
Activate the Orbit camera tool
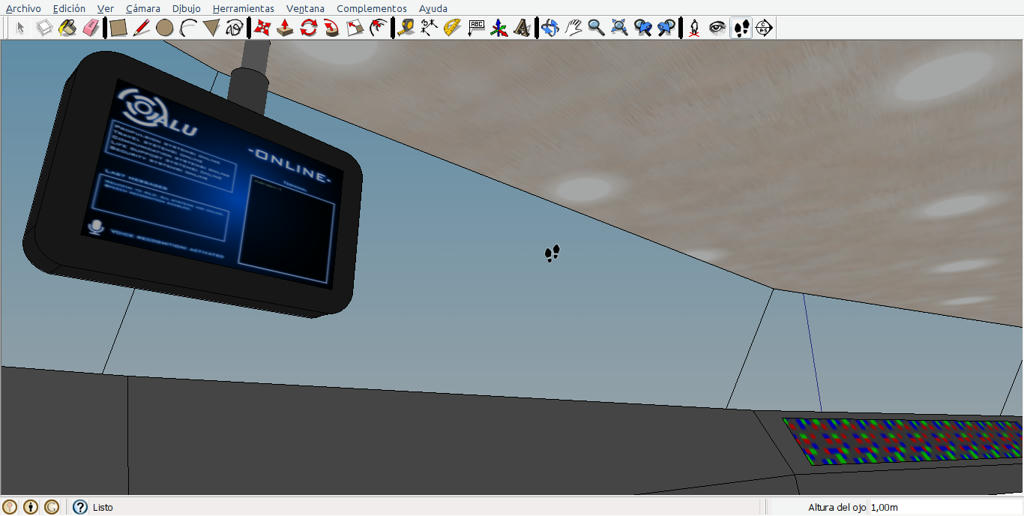coord(550,27)
